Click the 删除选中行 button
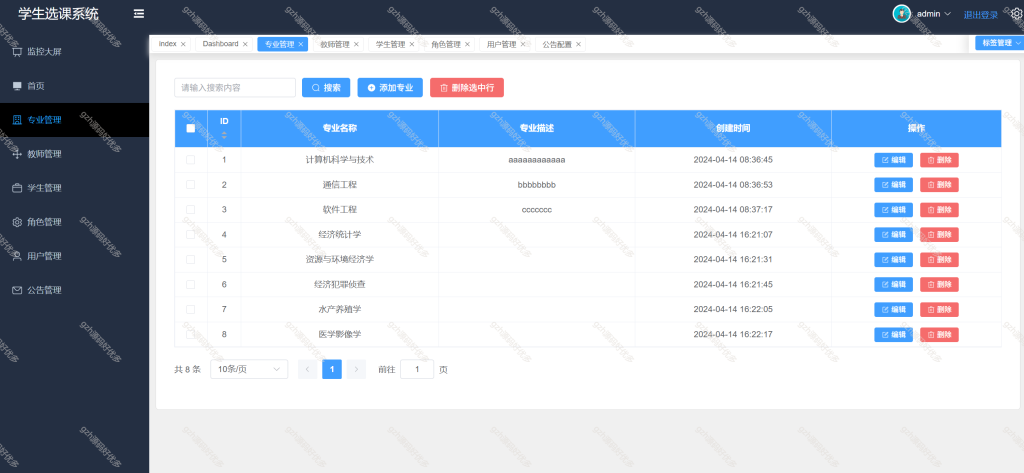 (x=467, y=88)
